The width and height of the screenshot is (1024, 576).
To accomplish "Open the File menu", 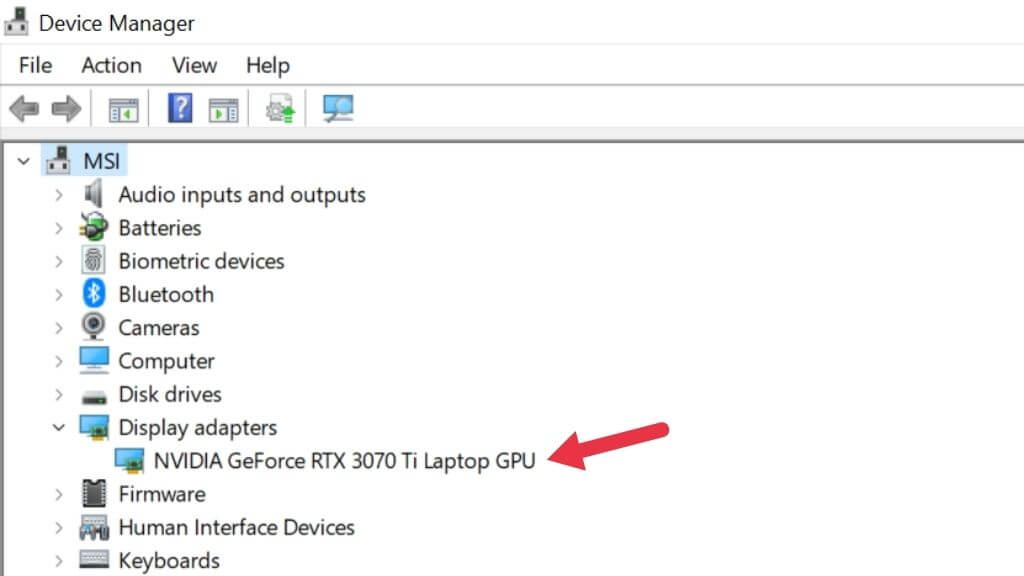I will click(35, 65).
